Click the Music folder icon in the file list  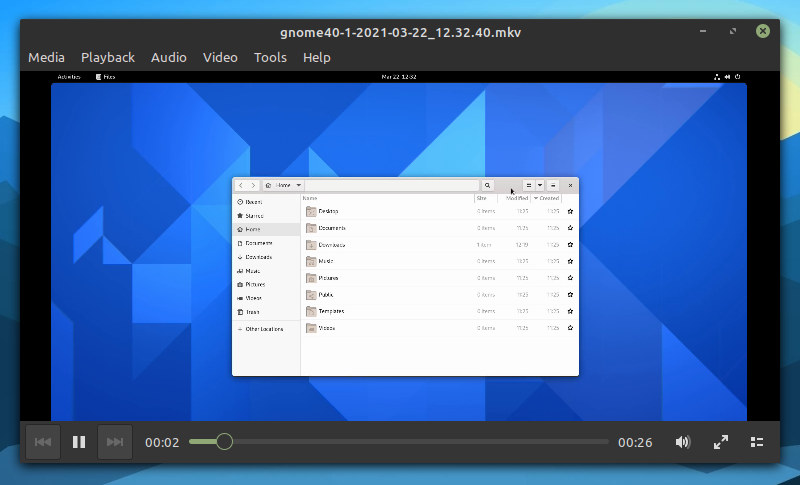(x=311, y=261)
